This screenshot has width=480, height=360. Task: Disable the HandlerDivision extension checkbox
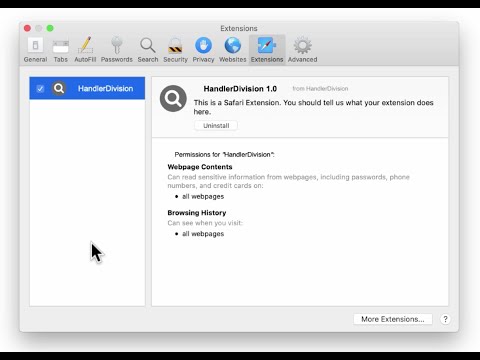click(40, 89)
